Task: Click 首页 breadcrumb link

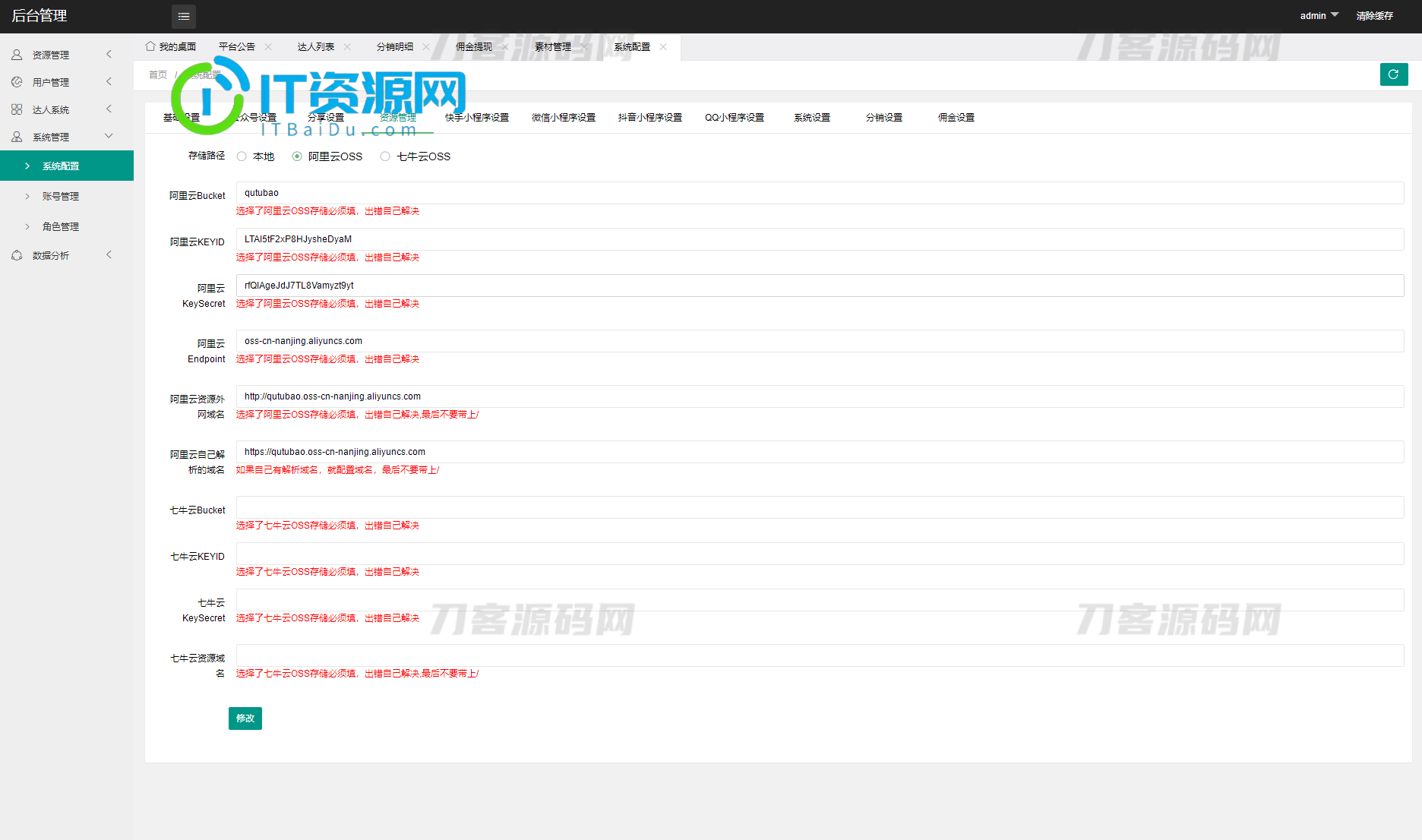Action: pyautogui.click(x=158, y=75)
